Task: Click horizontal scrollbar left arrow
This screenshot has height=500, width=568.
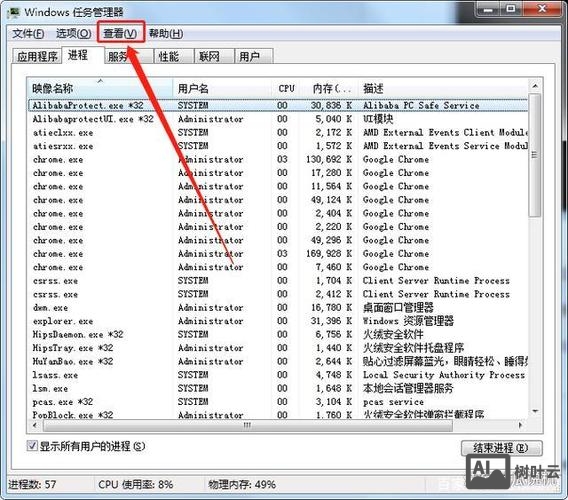Action: (x=35, y=425)
